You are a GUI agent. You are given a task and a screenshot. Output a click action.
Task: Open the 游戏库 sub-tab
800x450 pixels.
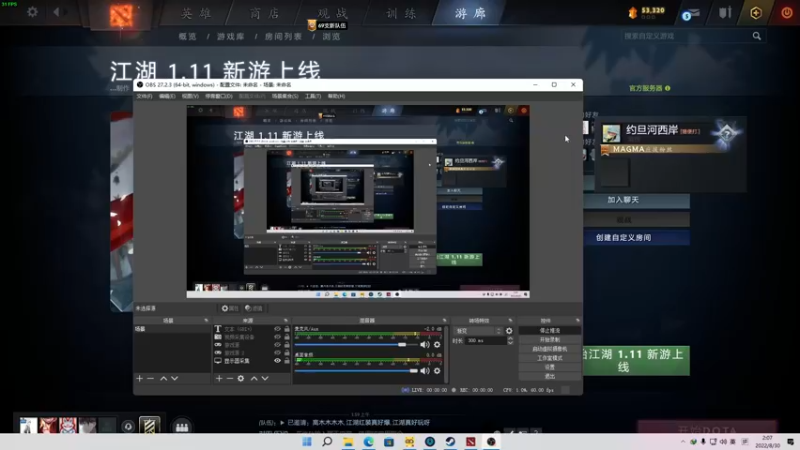coord(231,37)
